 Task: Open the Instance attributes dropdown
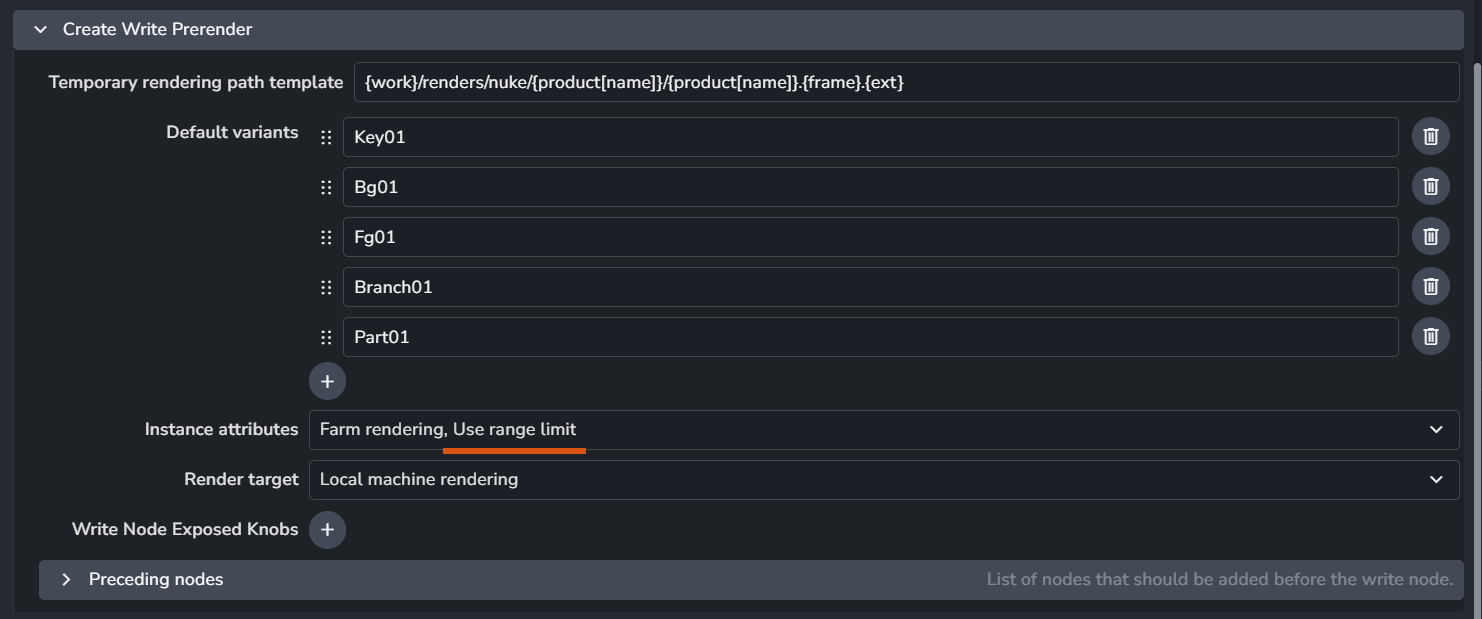[x=883, y=430]
